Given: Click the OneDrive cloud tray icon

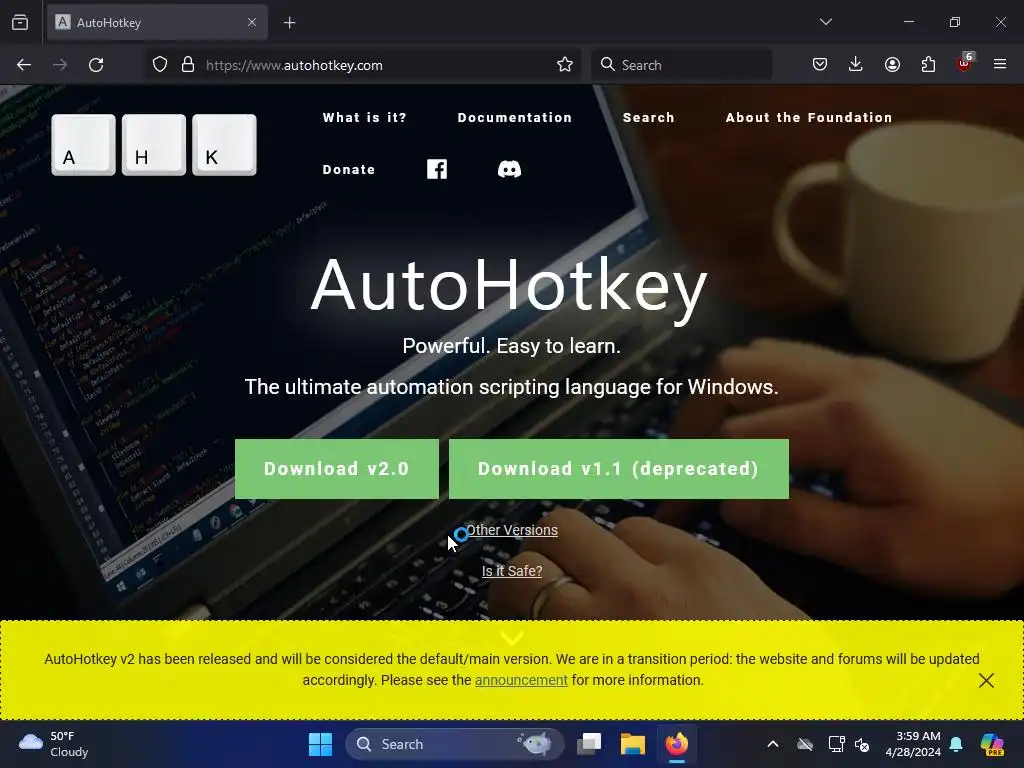Looking at the screenshot, I should click(805, 744).
